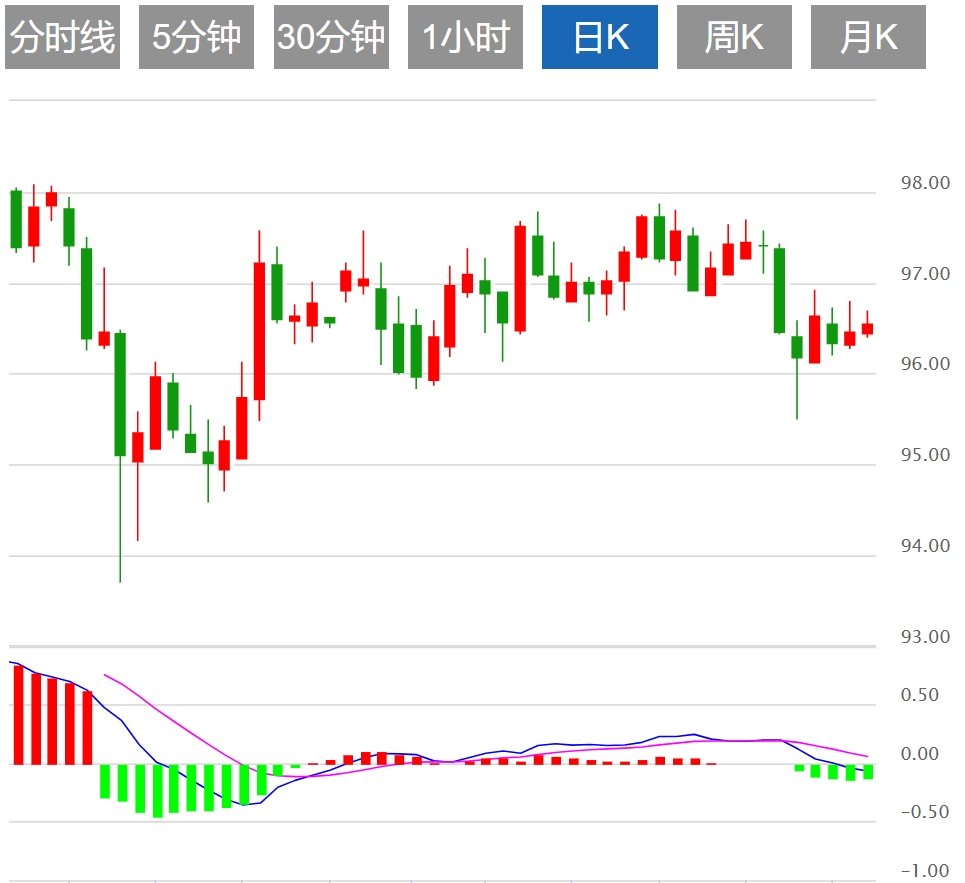Open the 30分钟 interval tab
965x883 pixels.
(331, 38)
